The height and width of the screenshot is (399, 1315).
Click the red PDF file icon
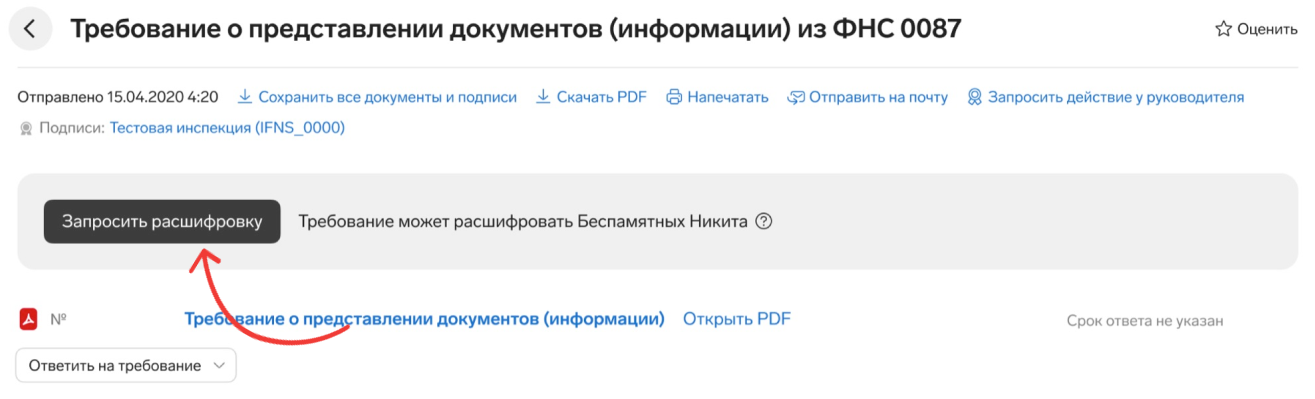point(28,319)
